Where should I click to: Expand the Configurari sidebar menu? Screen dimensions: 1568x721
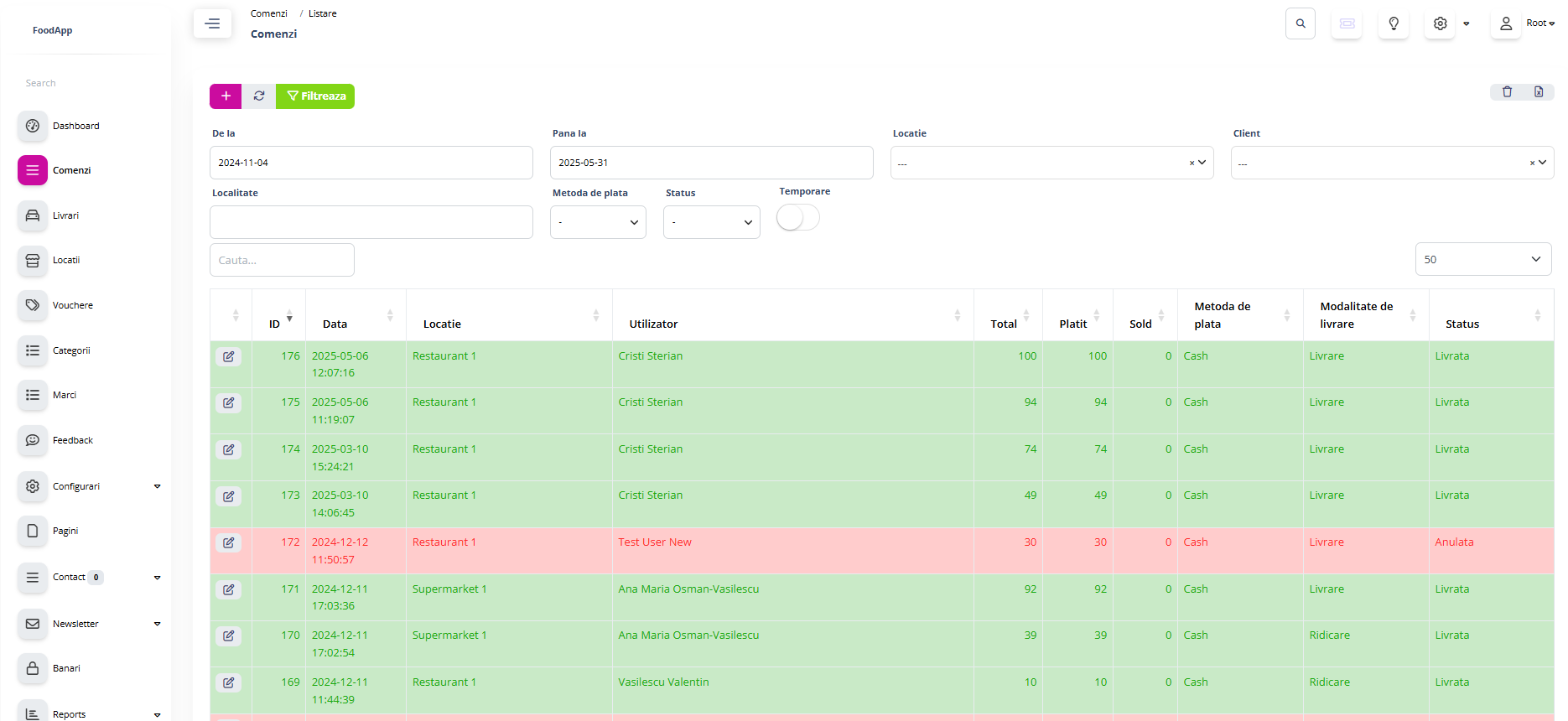tap(157, 486)
